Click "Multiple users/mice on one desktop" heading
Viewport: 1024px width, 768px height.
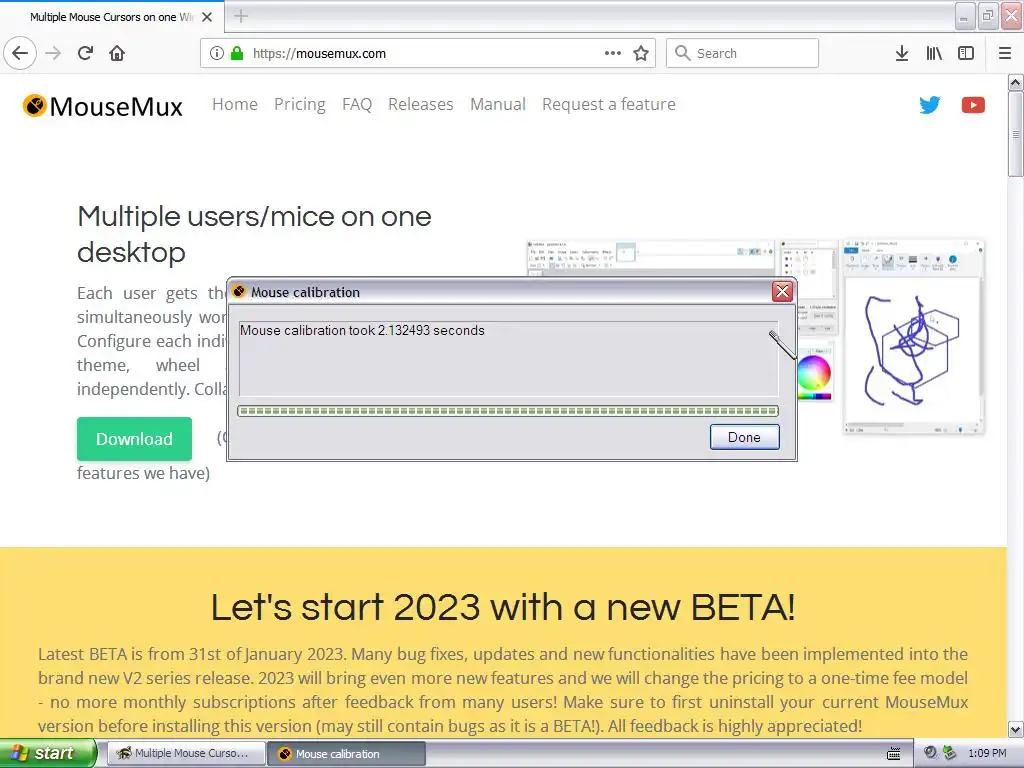click(x=254, y=234)
